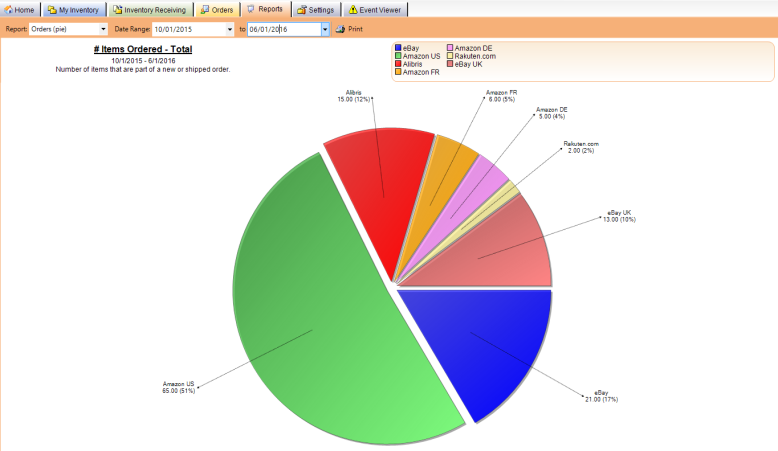The width and height of the screenshot is (778, 451).
Task: Click the Event Viewer warning icon
Action: coord(352,9)
